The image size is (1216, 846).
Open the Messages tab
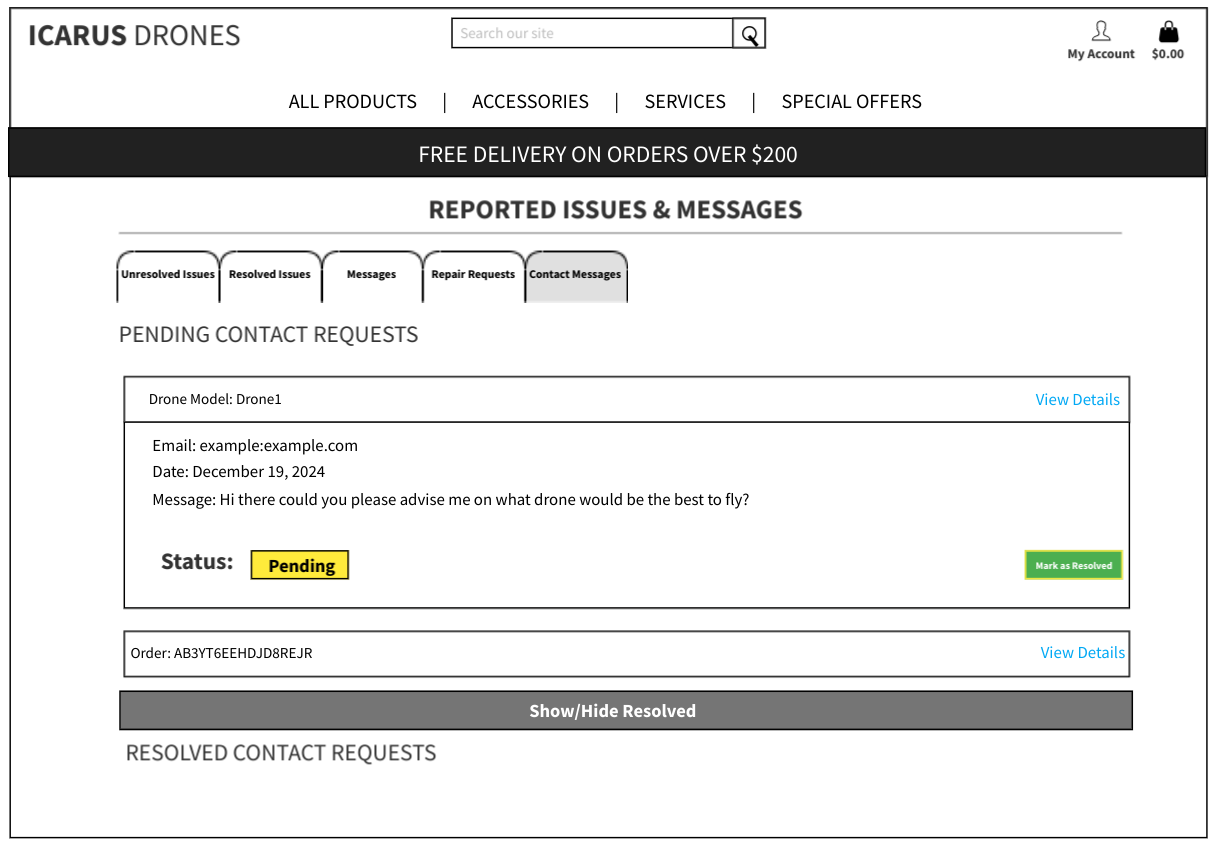(x=372, y=275)
